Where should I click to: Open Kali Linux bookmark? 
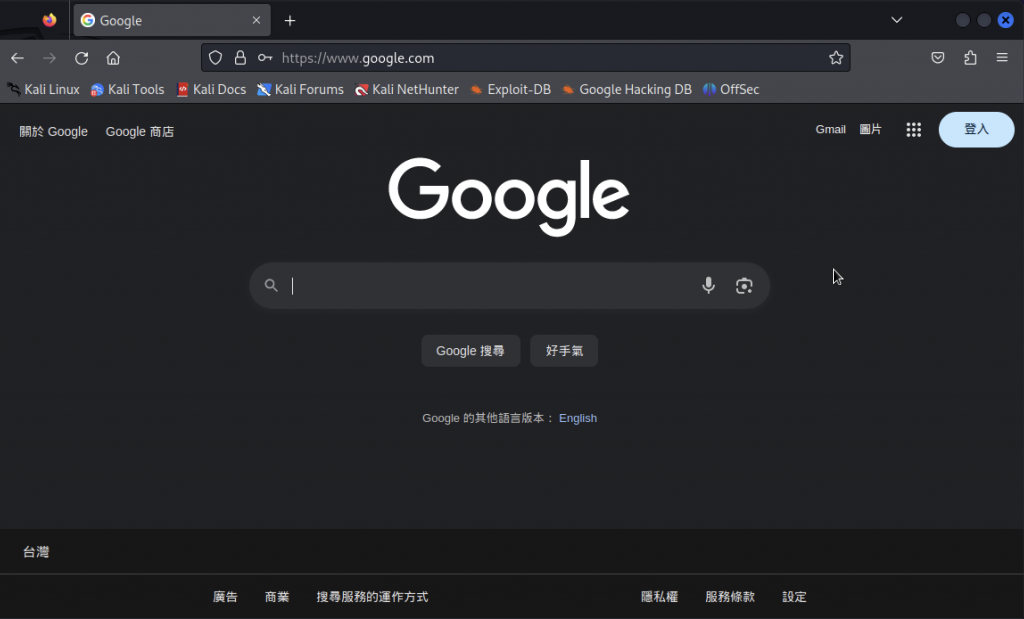(x=44, y=89)
